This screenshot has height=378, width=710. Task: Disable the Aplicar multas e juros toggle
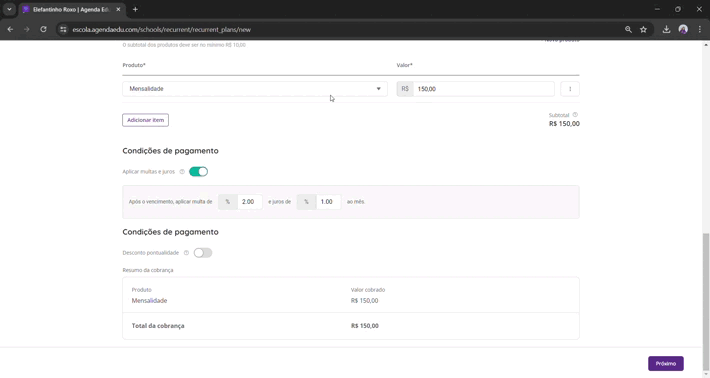(x=198, y=172)
